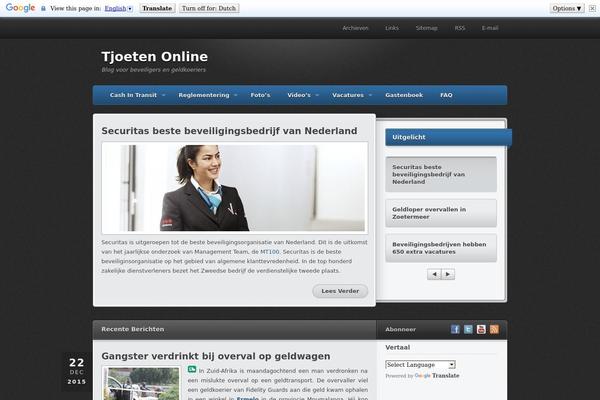Go to the Foto's page
Image resolution: width=600 pixels, height=400 pixels.
pos(260,95)
